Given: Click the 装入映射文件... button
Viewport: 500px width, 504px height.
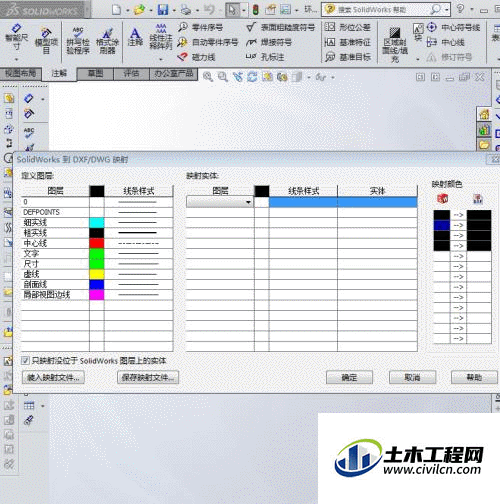Looking at the screenshot, I should click(x=53, y=378).
